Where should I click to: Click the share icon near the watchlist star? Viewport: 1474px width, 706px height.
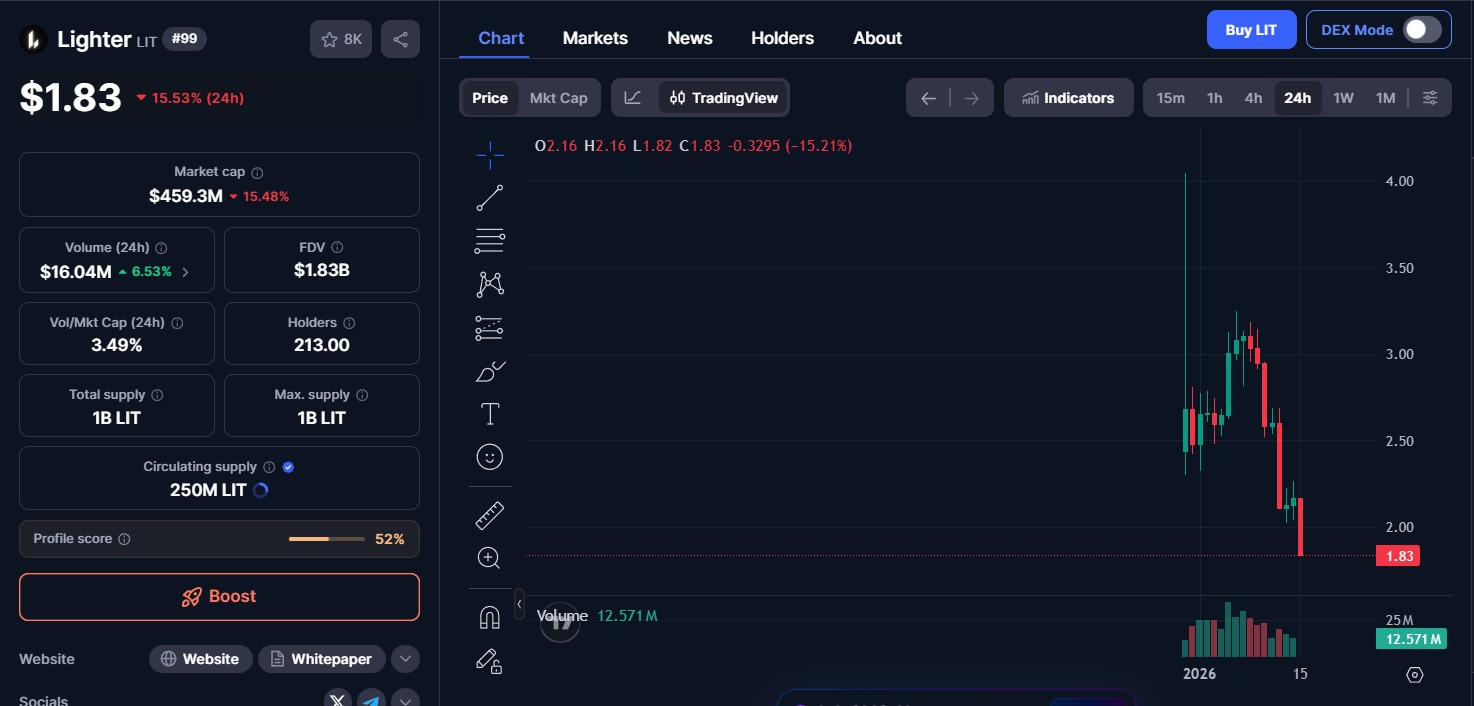[x=400, y=38]
